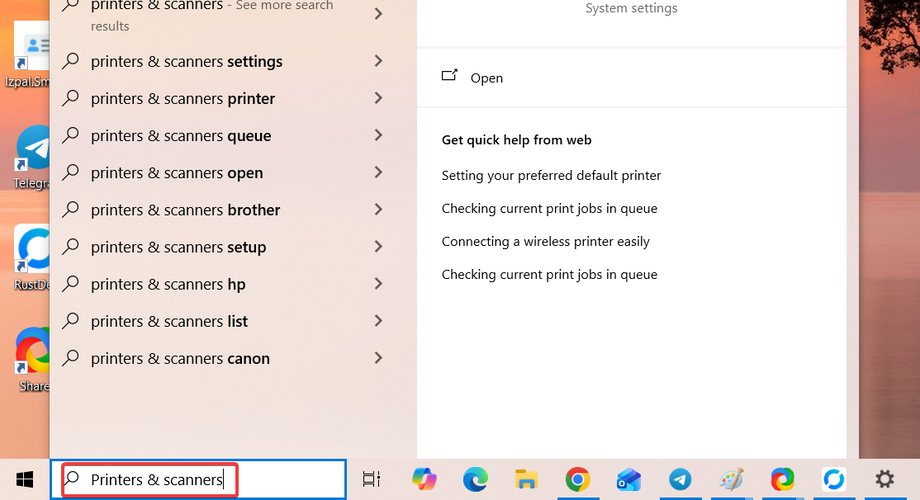The height and width of the screenshot is (500, 920).
Task: Open Microsoft Edge from taskbar
Action: click(475, 479)
